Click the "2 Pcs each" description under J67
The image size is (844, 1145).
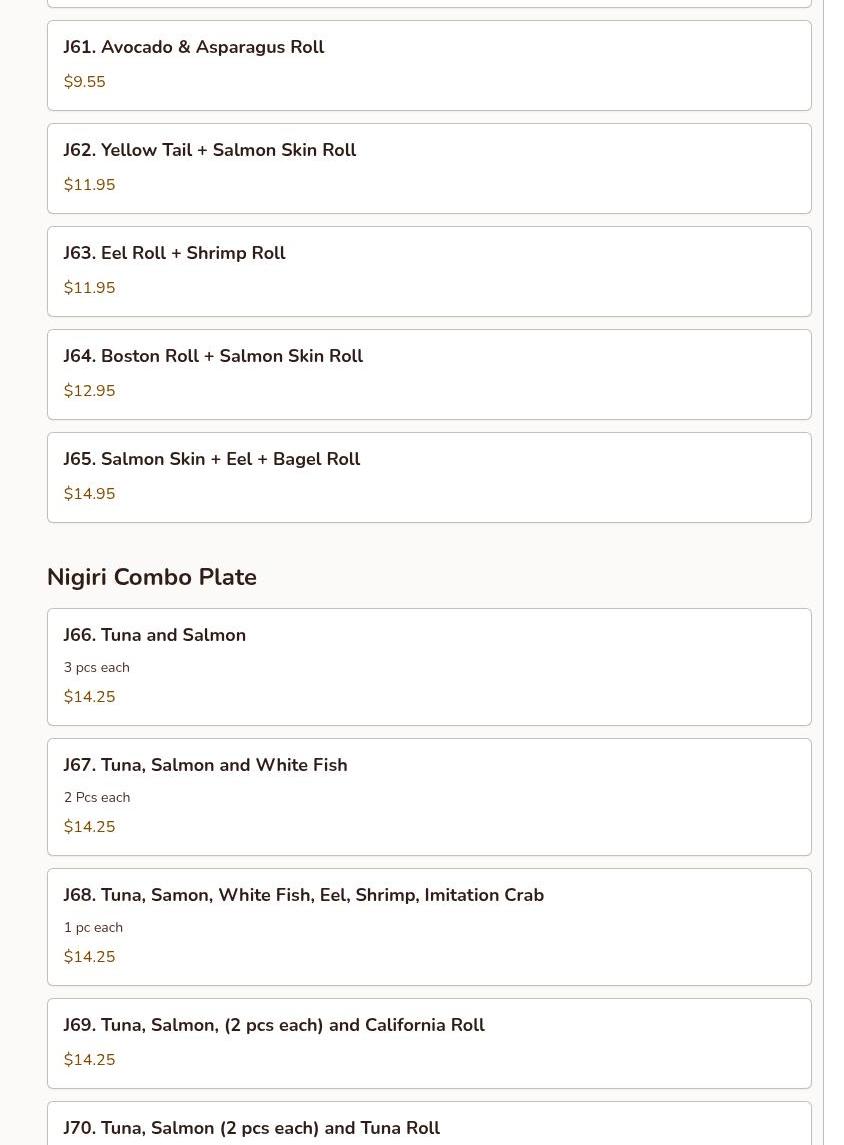(x=97, y=798)
